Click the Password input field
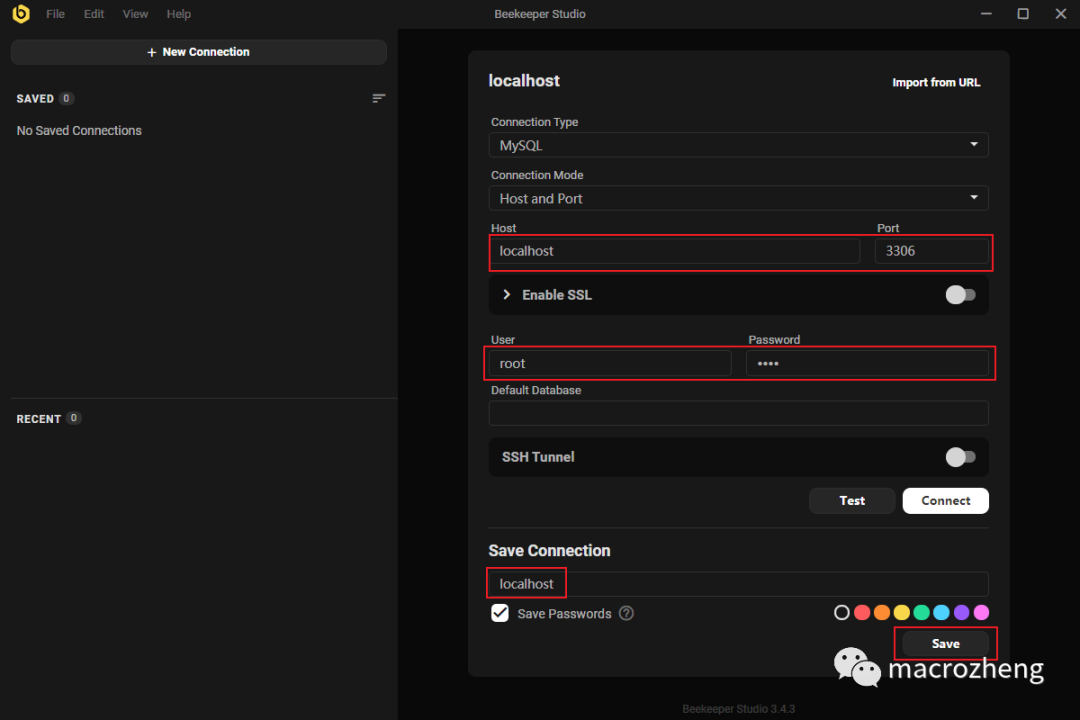The image size is (1080, 720). coord(867,363)
